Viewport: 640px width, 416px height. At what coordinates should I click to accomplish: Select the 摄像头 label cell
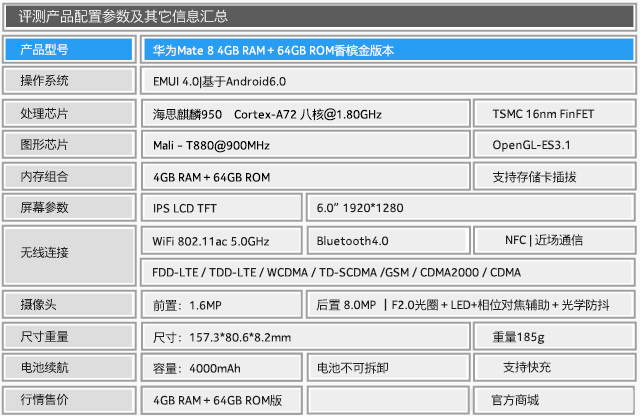tap(69, 305)
